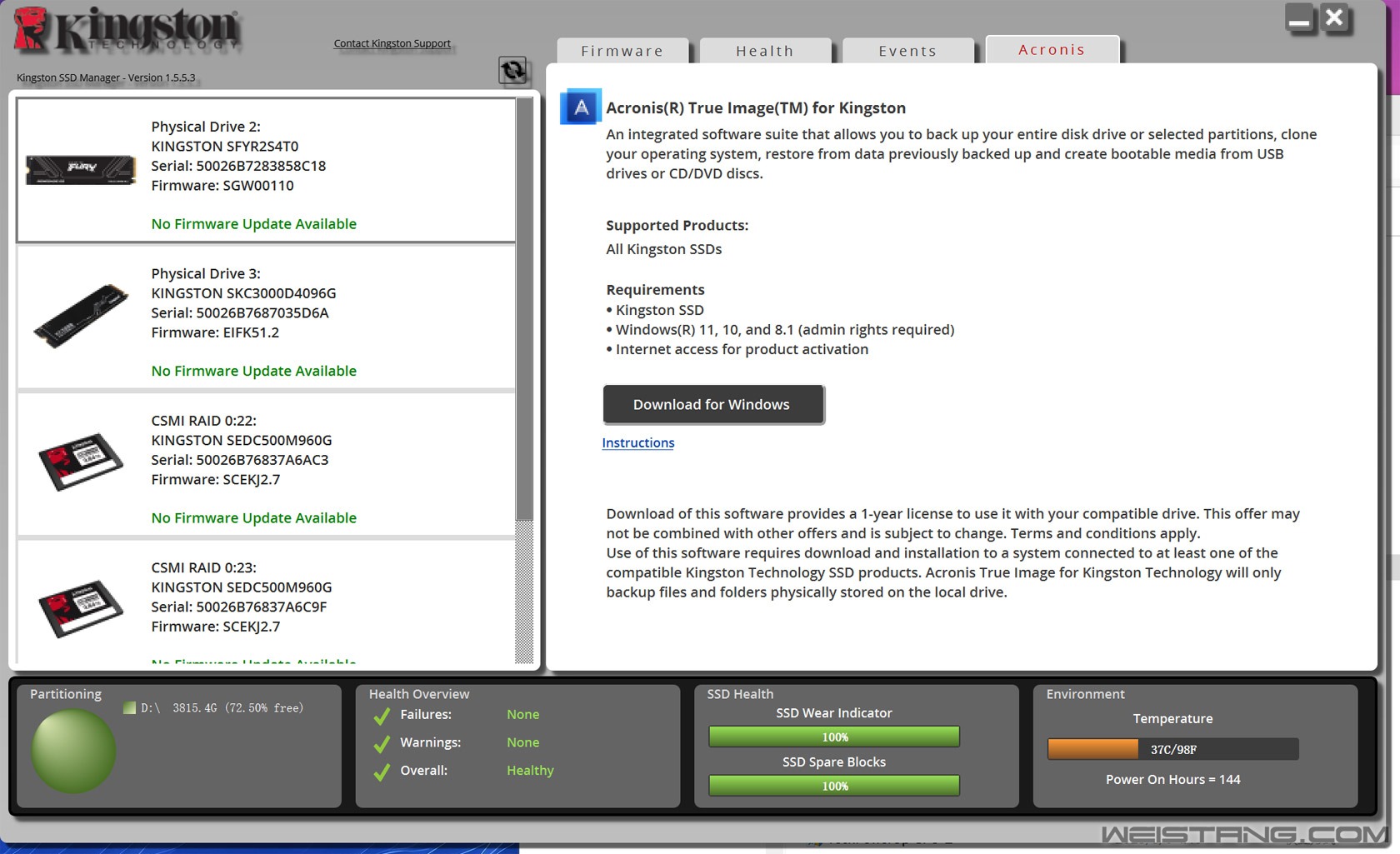Click the drive list vertical scrollbar thumb
The image size is (1400, 854).
[524, 309]
